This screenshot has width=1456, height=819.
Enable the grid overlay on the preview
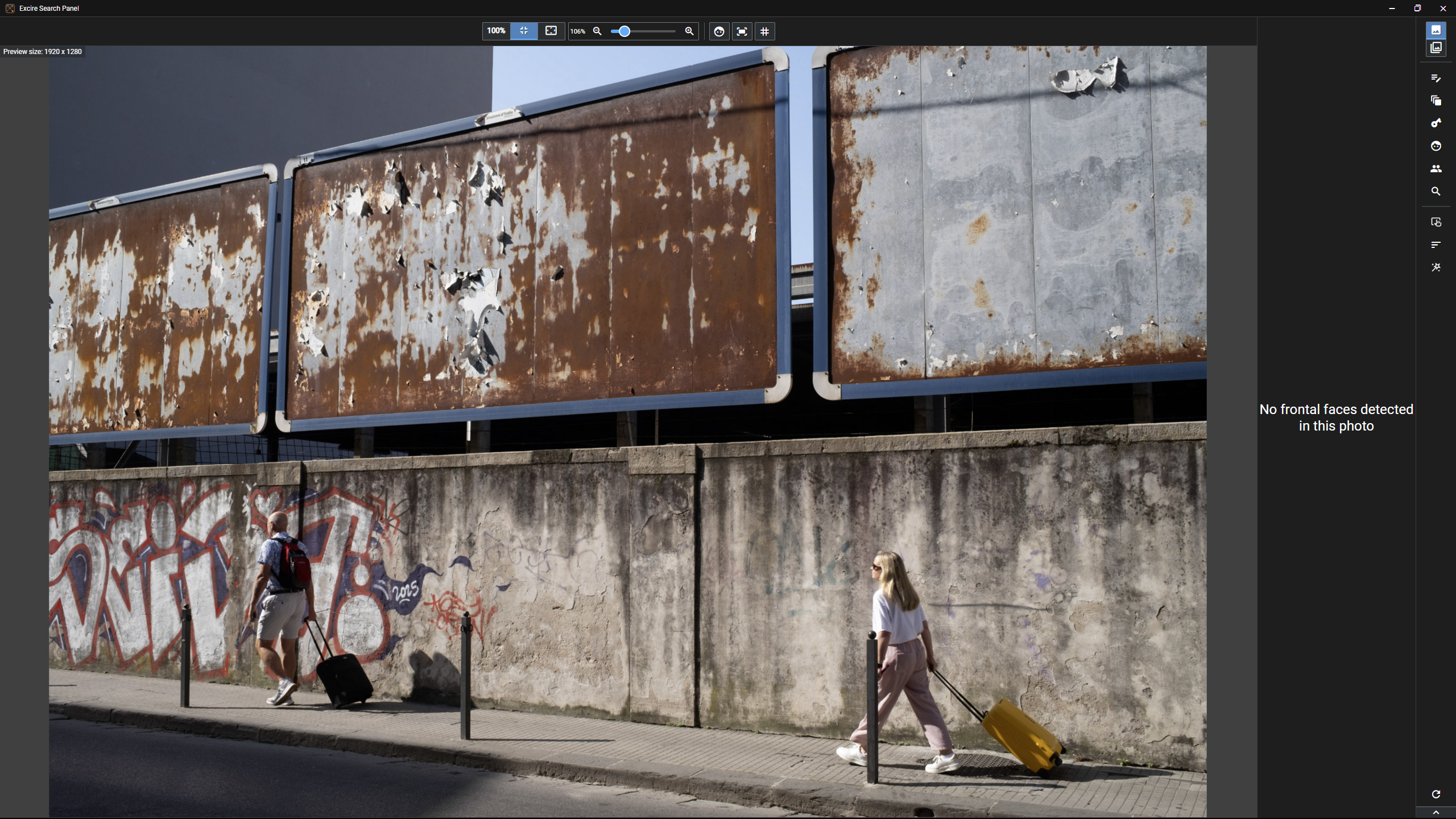tap(764, 31)
